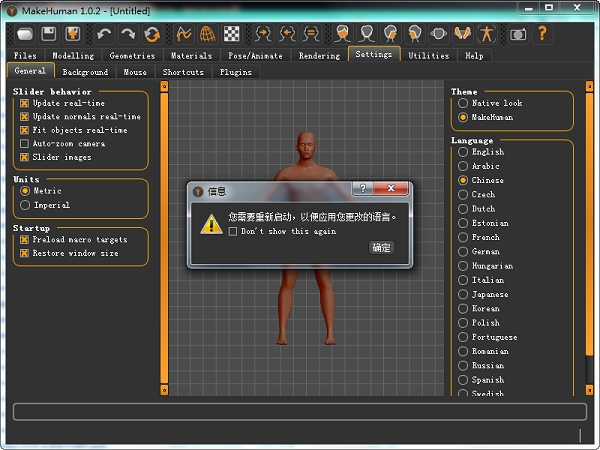Click the dialog's question mark help button
This screenshot has height=450, width=600.
[x=361, y=188]
